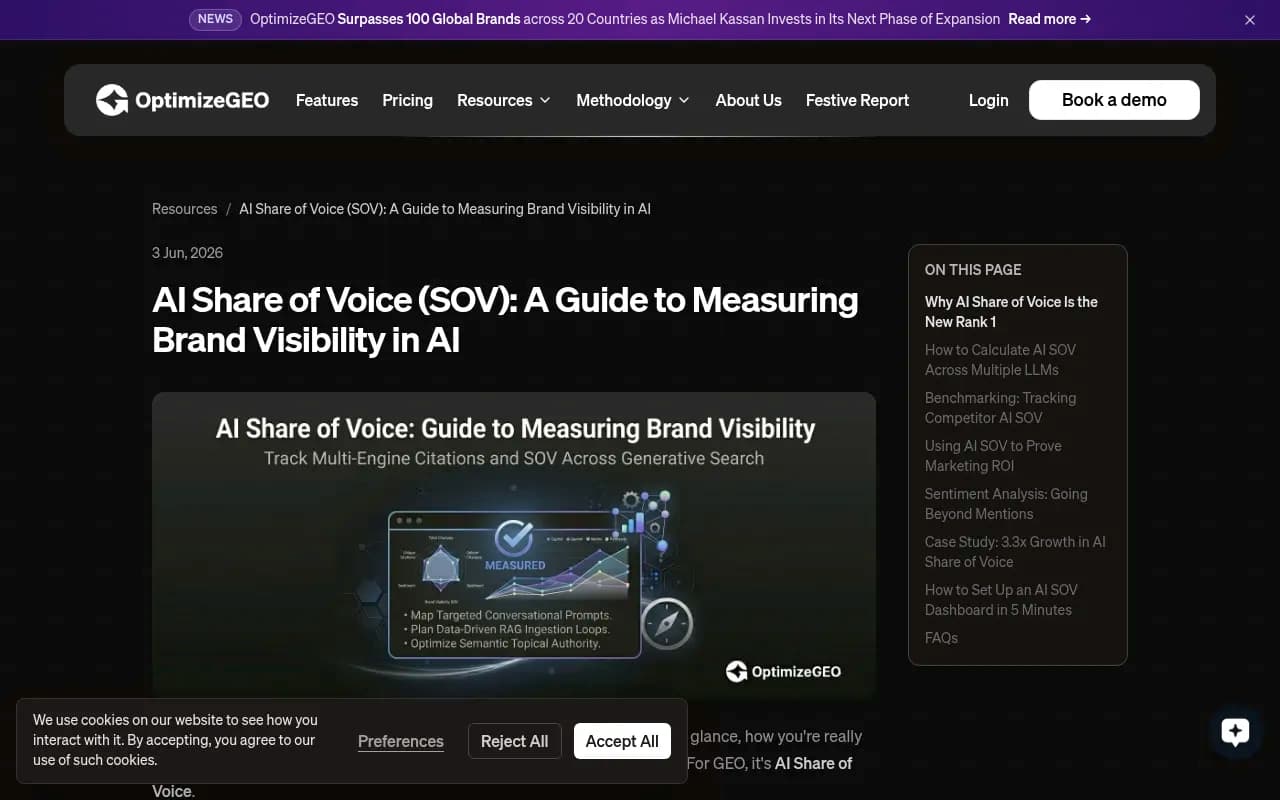
Task: Open the Read more announcement link
Action: click(x=1049, y=19)
